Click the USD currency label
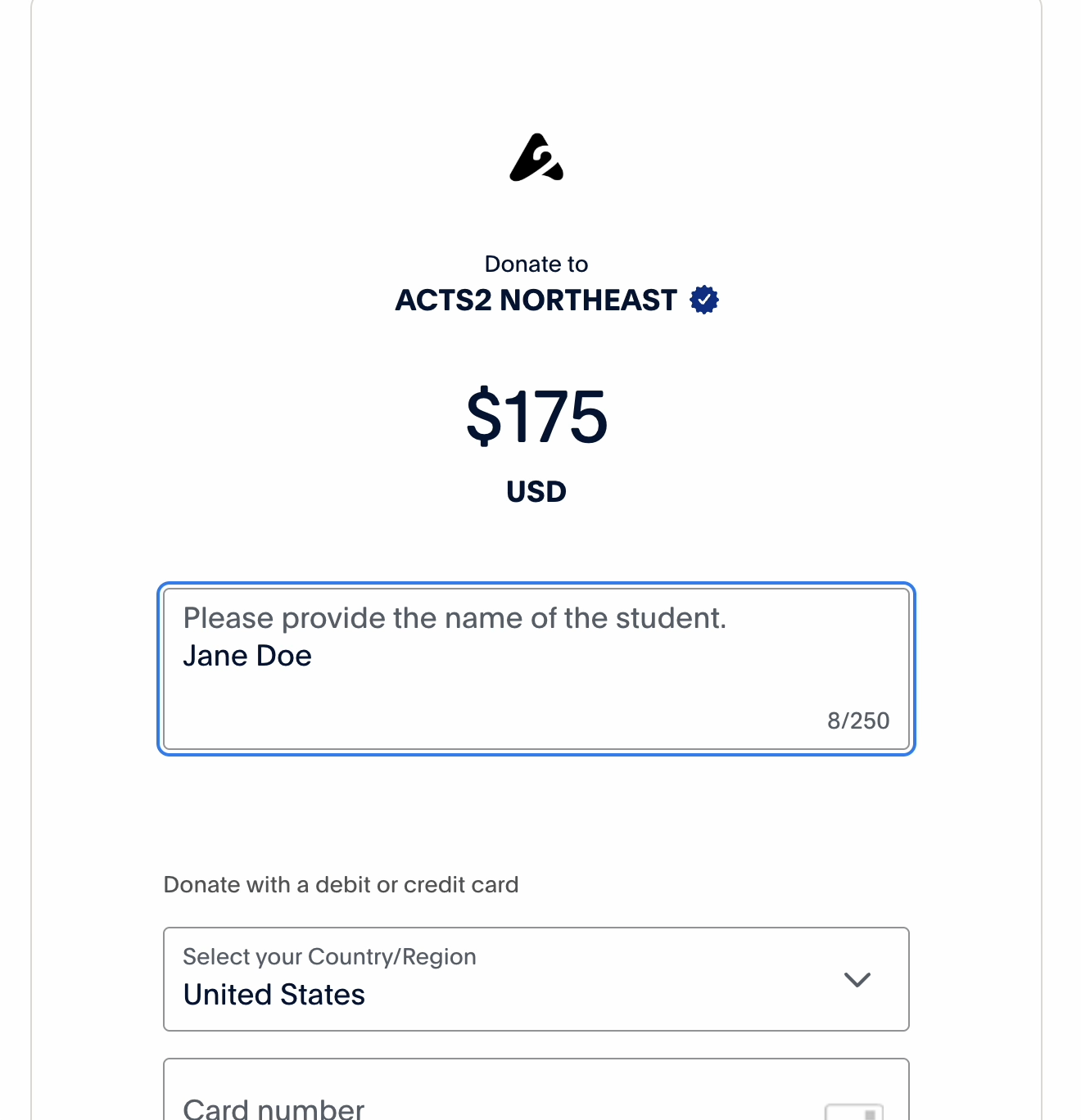The width and height of the screenshot is (1081, 1120). pyautogui.click(x=536, y=492)
